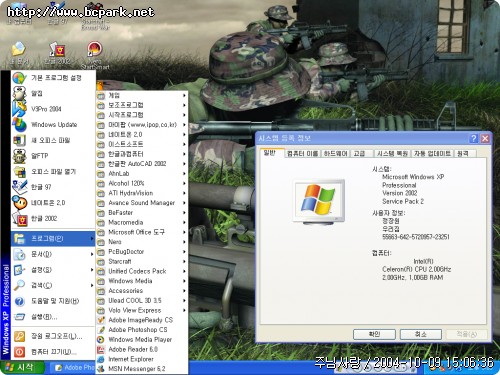
Task: Open V3Pro 2004 from the Start menu
Action: click(x=53, y=109)
